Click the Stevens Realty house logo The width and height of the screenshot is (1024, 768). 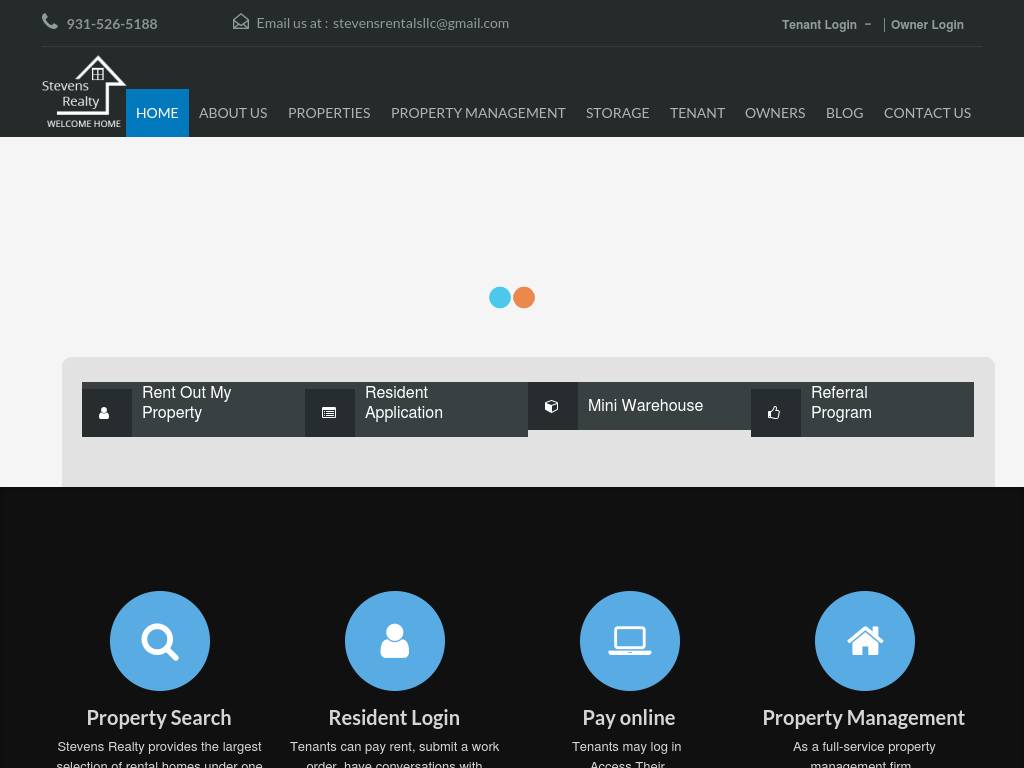coord(84,93)
